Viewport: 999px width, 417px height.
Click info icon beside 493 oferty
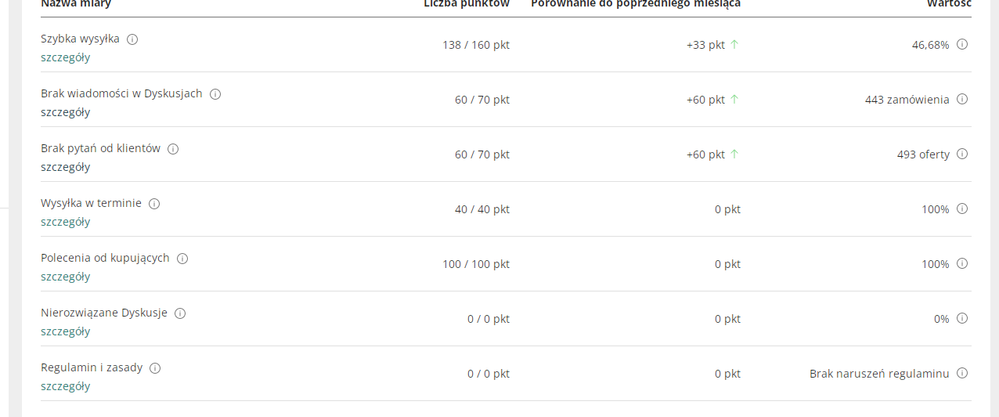click(962, 154)
